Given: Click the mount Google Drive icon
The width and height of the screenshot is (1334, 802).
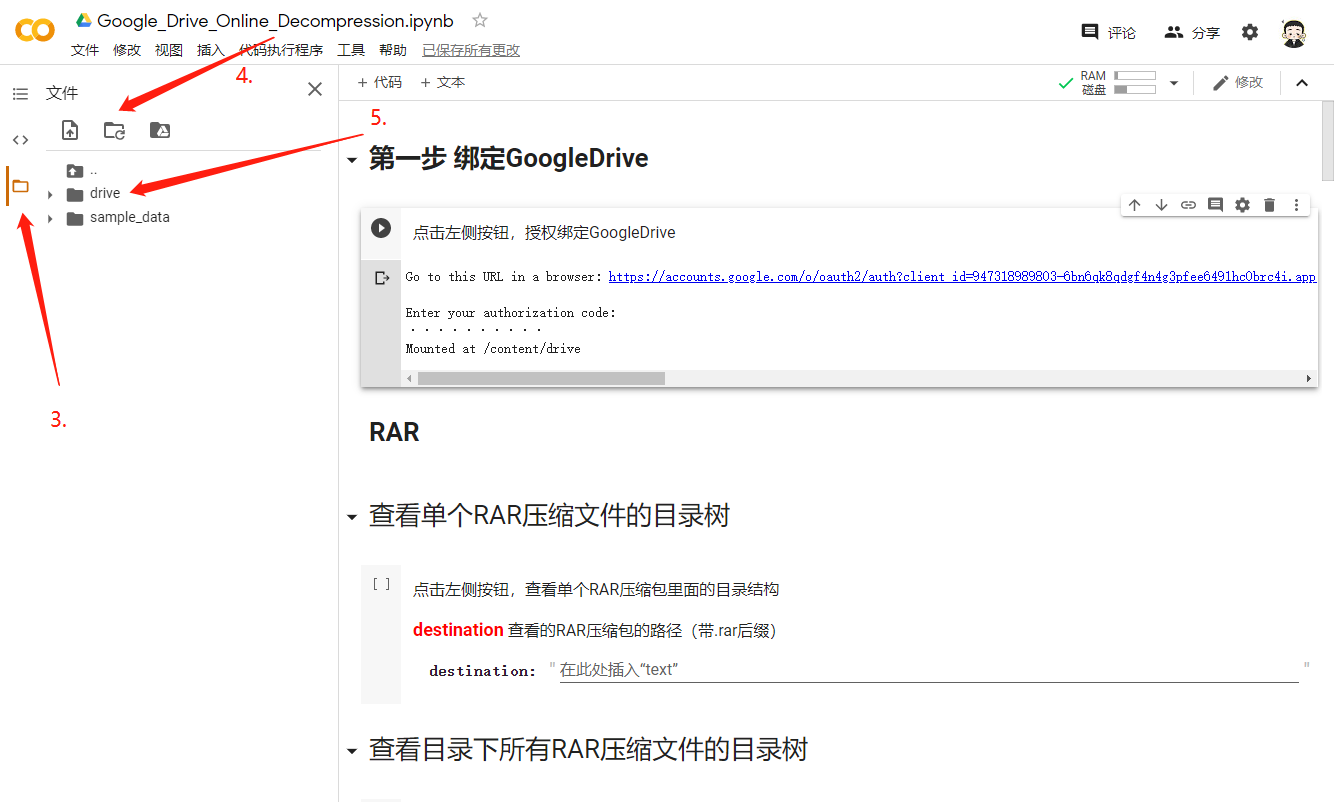Looking at the screenshot, I should pos(160,130).
